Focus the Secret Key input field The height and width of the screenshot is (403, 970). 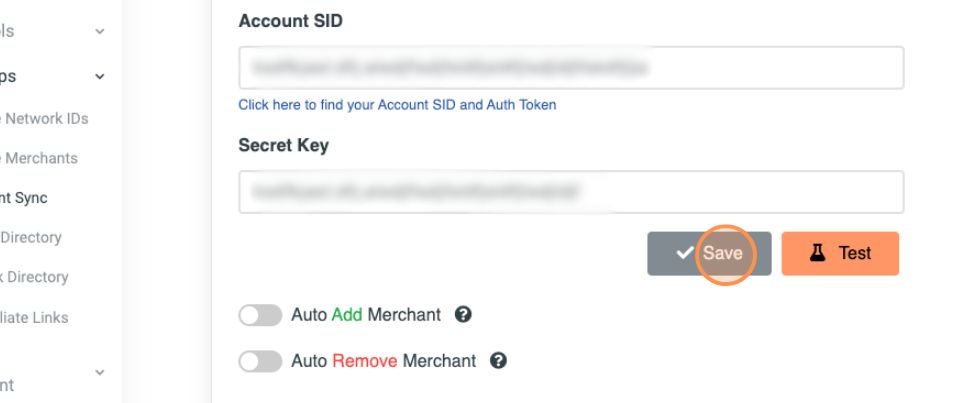[571, 192]
